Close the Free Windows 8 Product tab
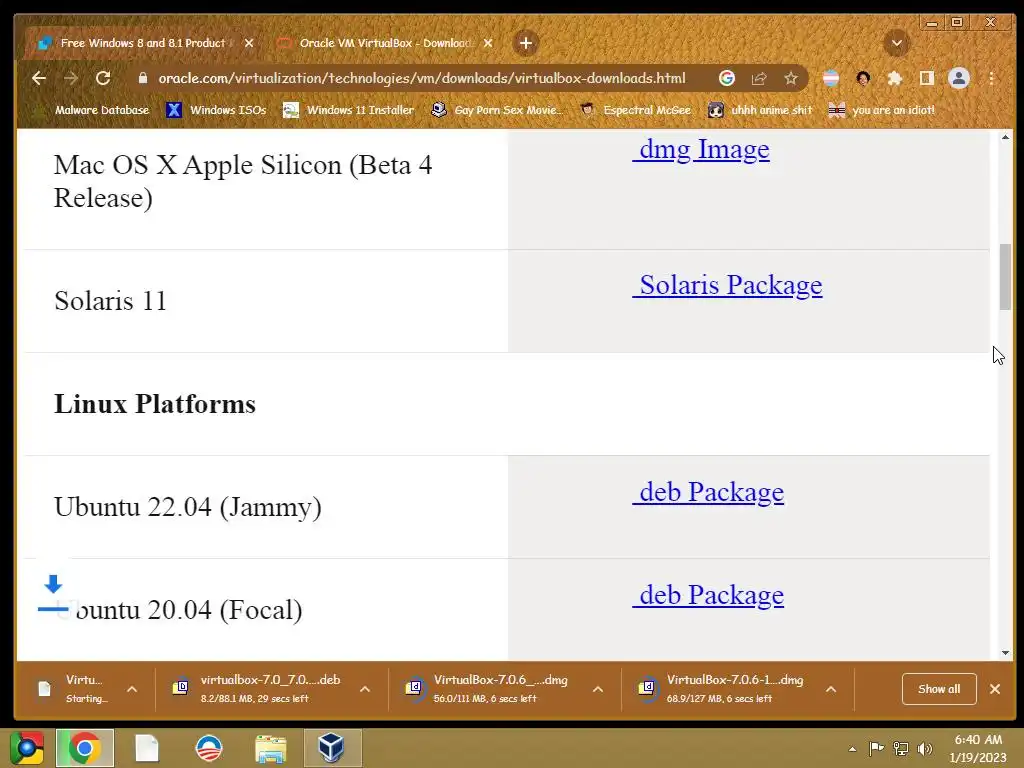The image size is (1024, 768). tap(249, 43)
